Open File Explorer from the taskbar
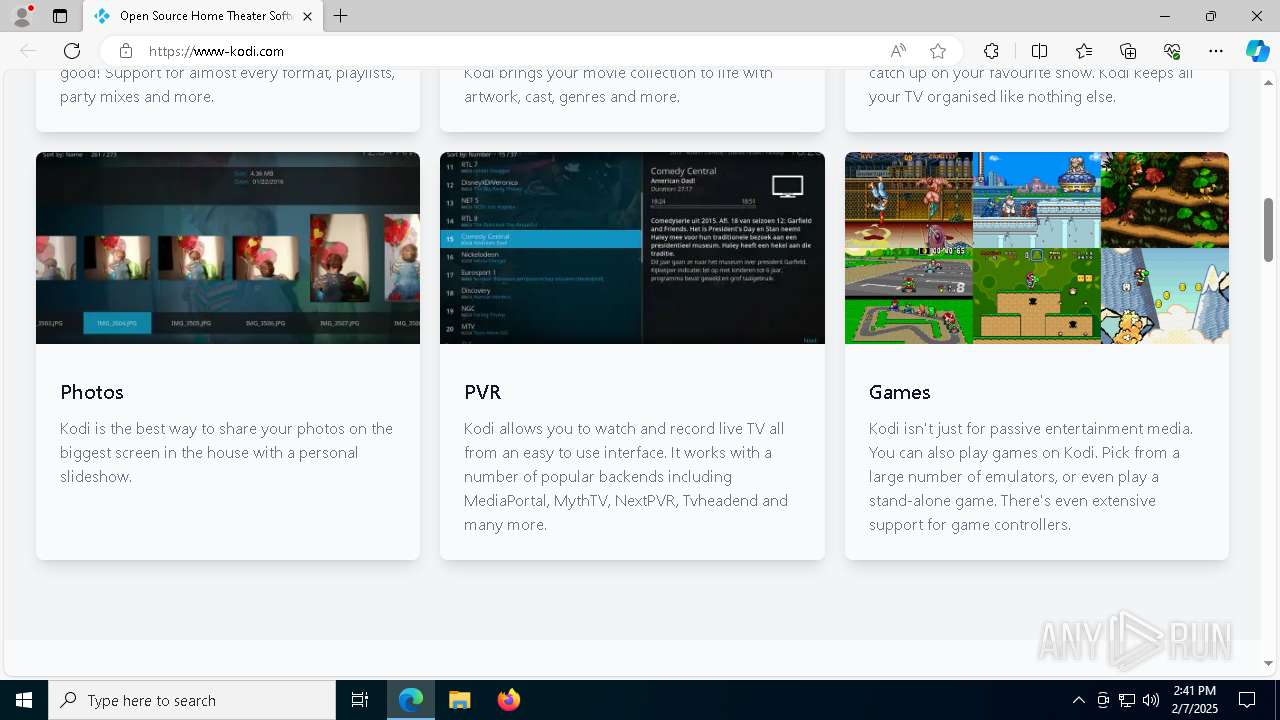The image size is (1280, 720). coord(459,700)
